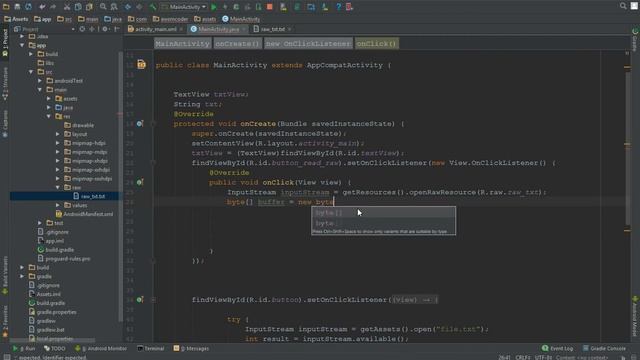Click the Copy toolbar icon

[x=78, y=7]
